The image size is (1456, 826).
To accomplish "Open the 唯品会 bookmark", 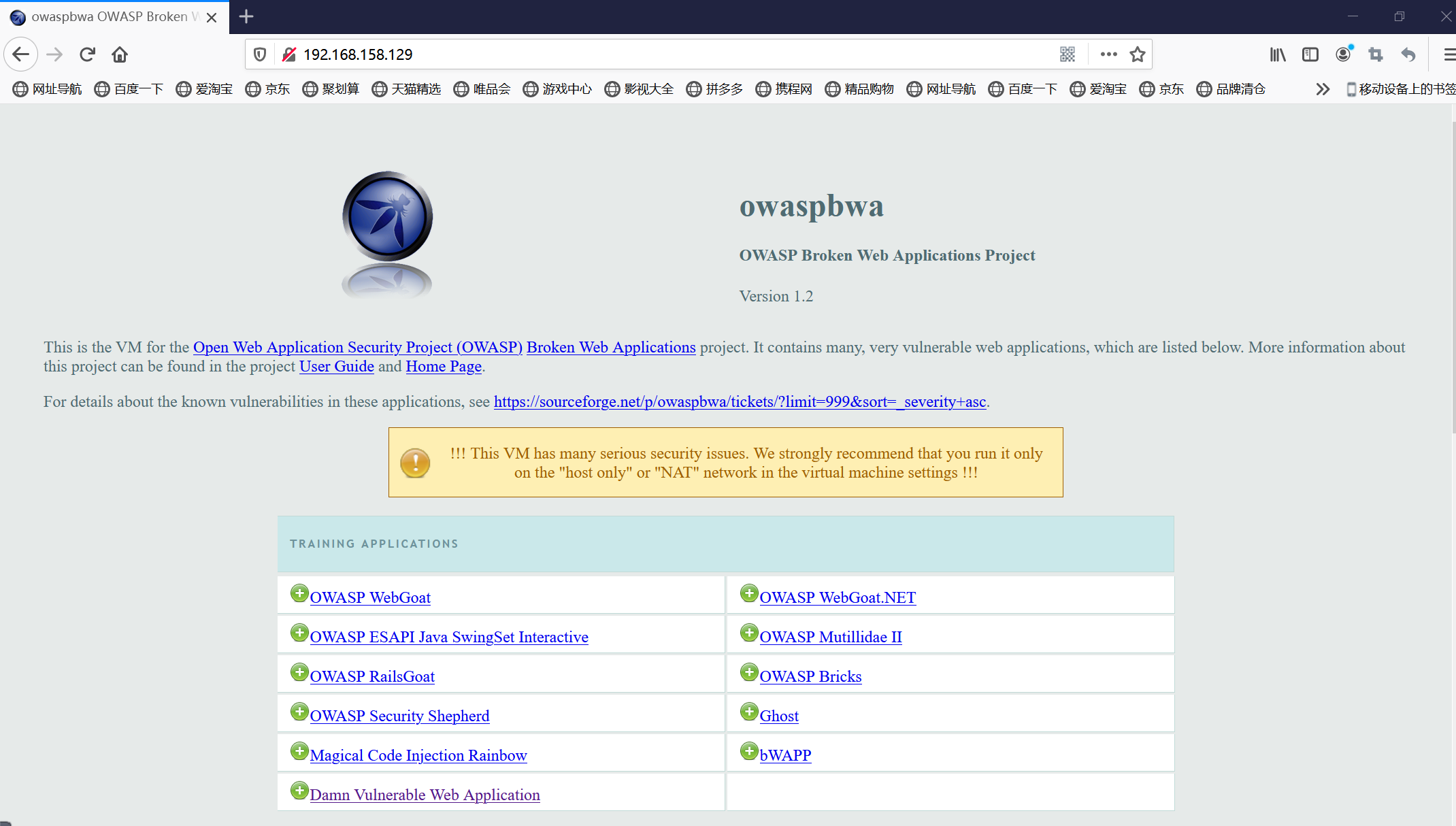I will 482,89.
